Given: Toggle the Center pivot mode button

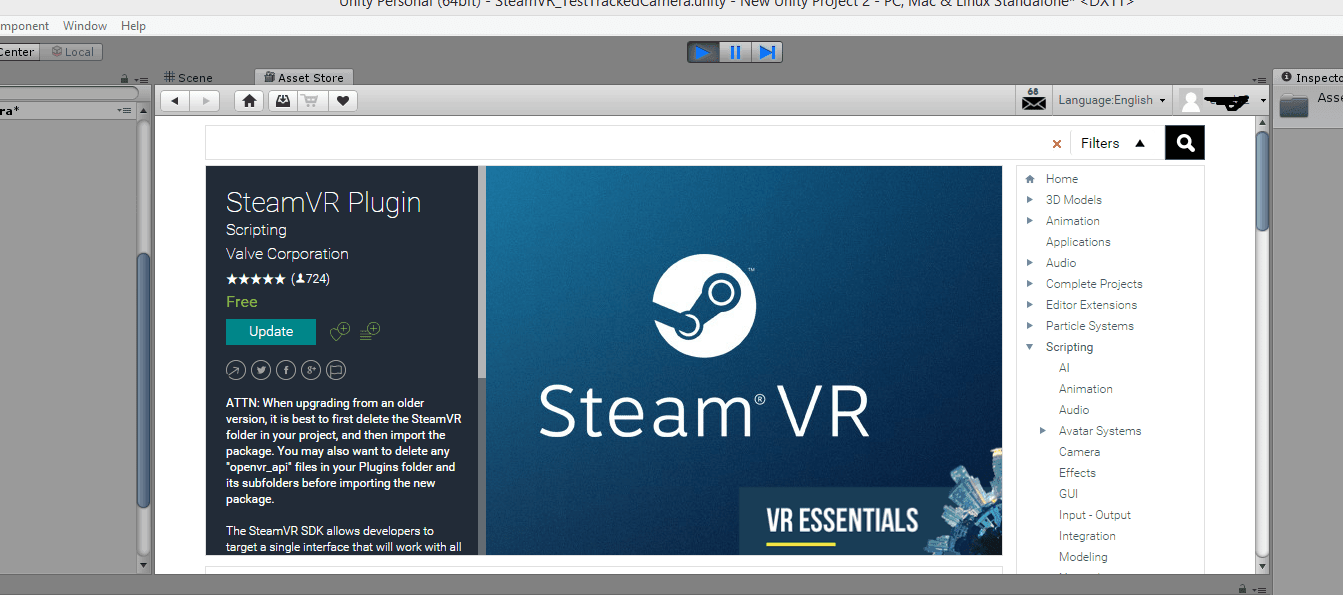Looking at the screenshot, I should coord(19,52).
